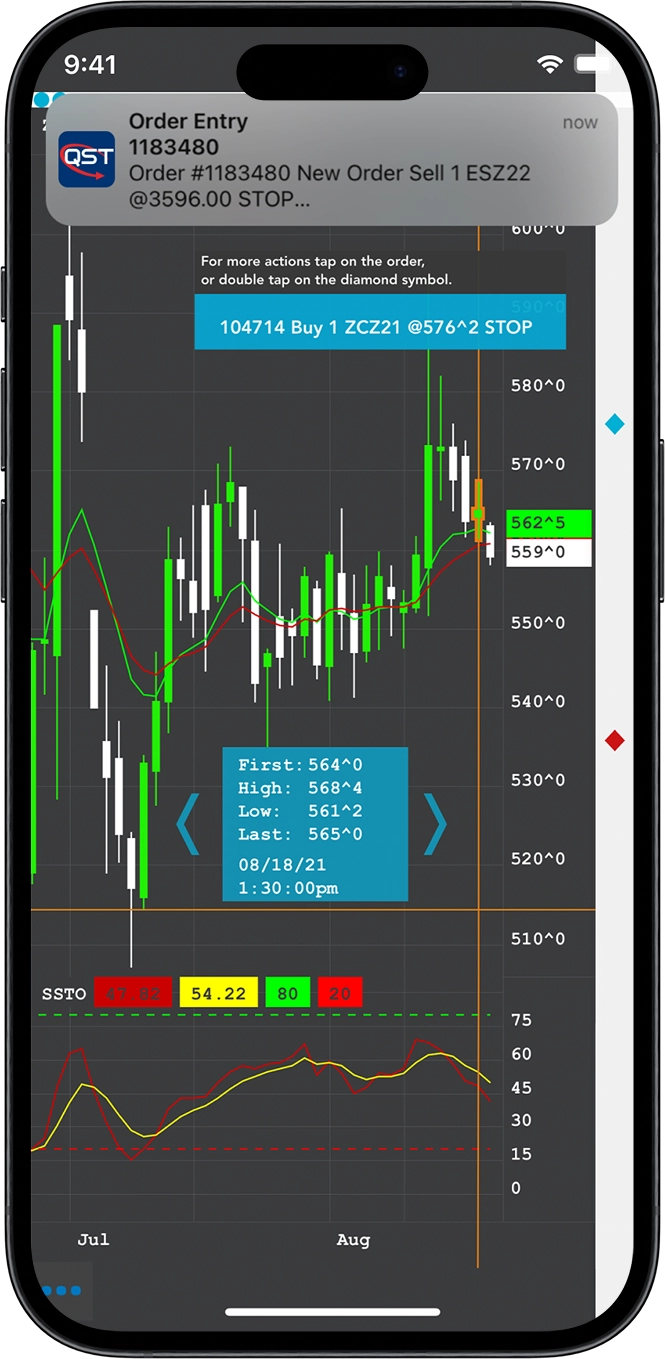Tap the green 562^5 price label
Screen dimensions: 665x1359
click(549, 523)
